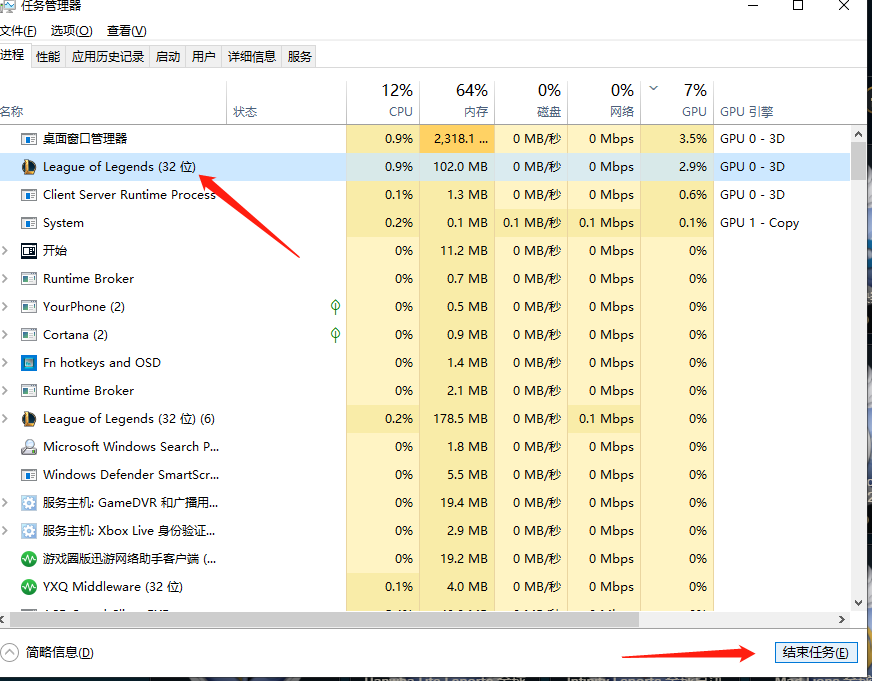Expand the League of Legends (6) group

(5, 419)
